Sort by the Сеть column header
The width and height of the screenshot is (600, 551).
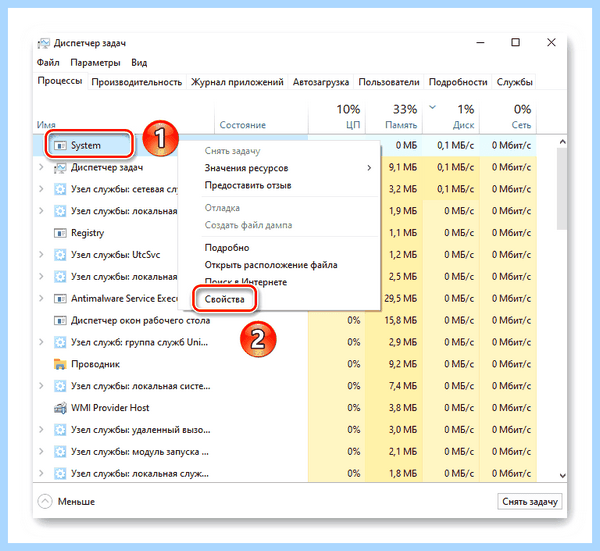pos(508,117)
